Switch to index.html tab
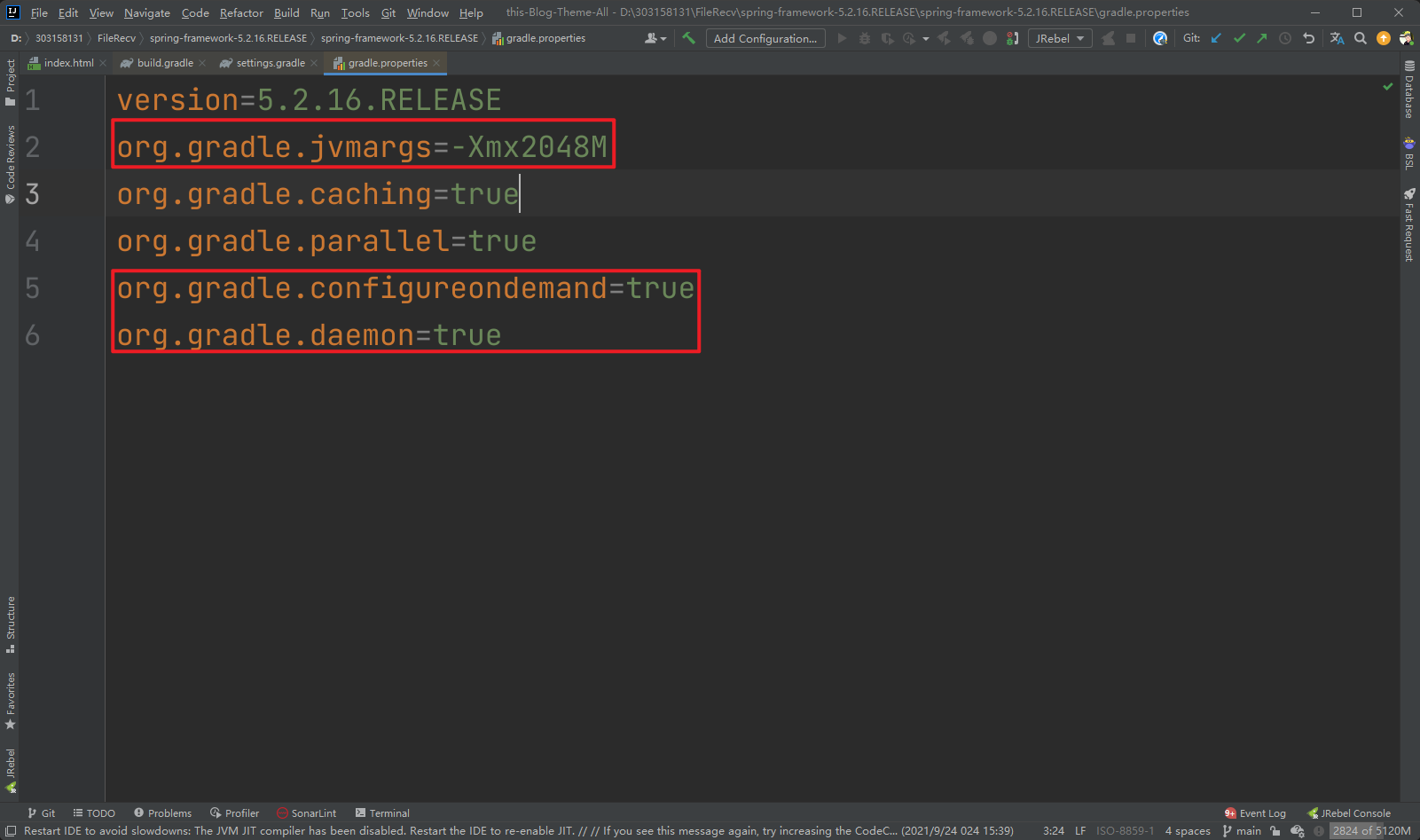This screenshot has height=840, width=1420. [x=67, y=63]
